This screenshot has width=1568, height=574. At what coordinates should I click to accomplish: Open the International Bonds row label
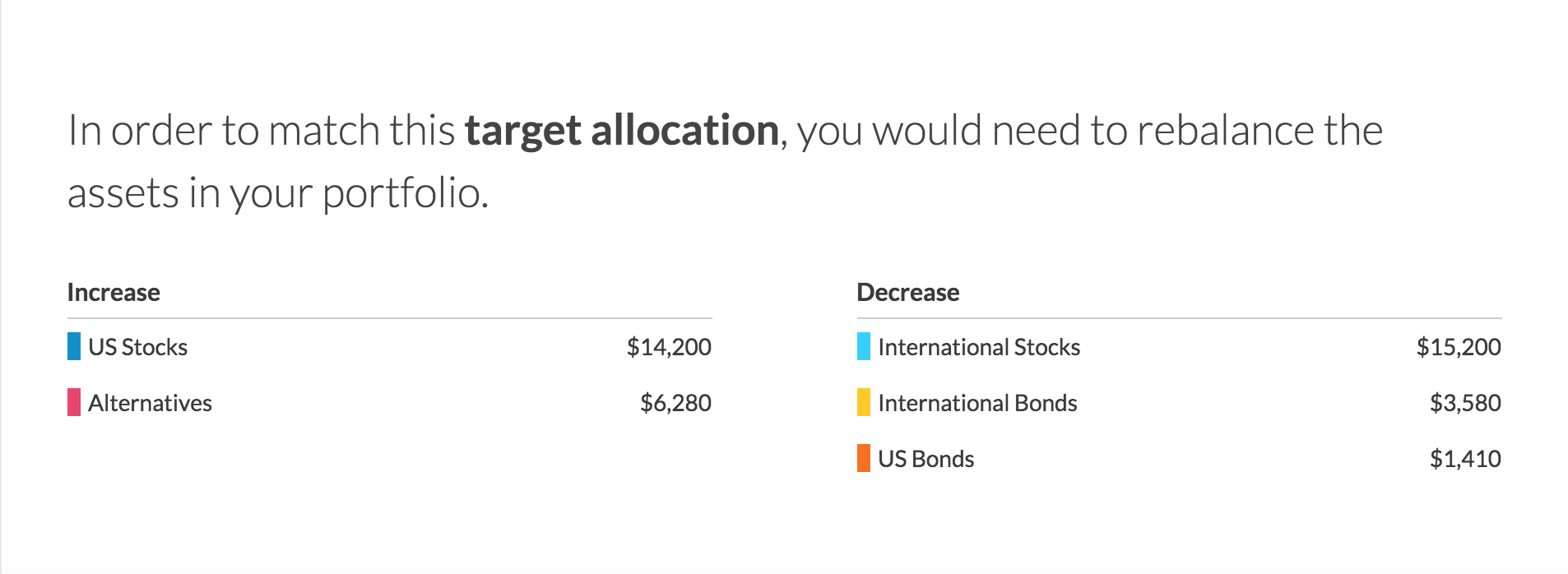coord(977,403)
